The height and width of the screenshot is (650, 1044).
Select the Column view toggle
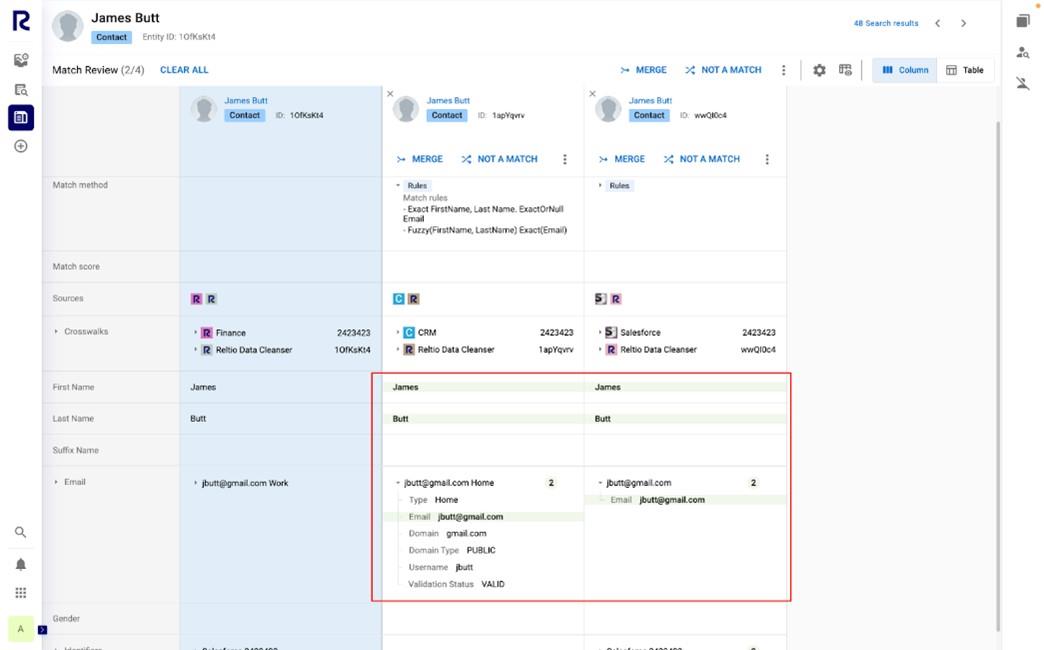click(x=904, y=70)
